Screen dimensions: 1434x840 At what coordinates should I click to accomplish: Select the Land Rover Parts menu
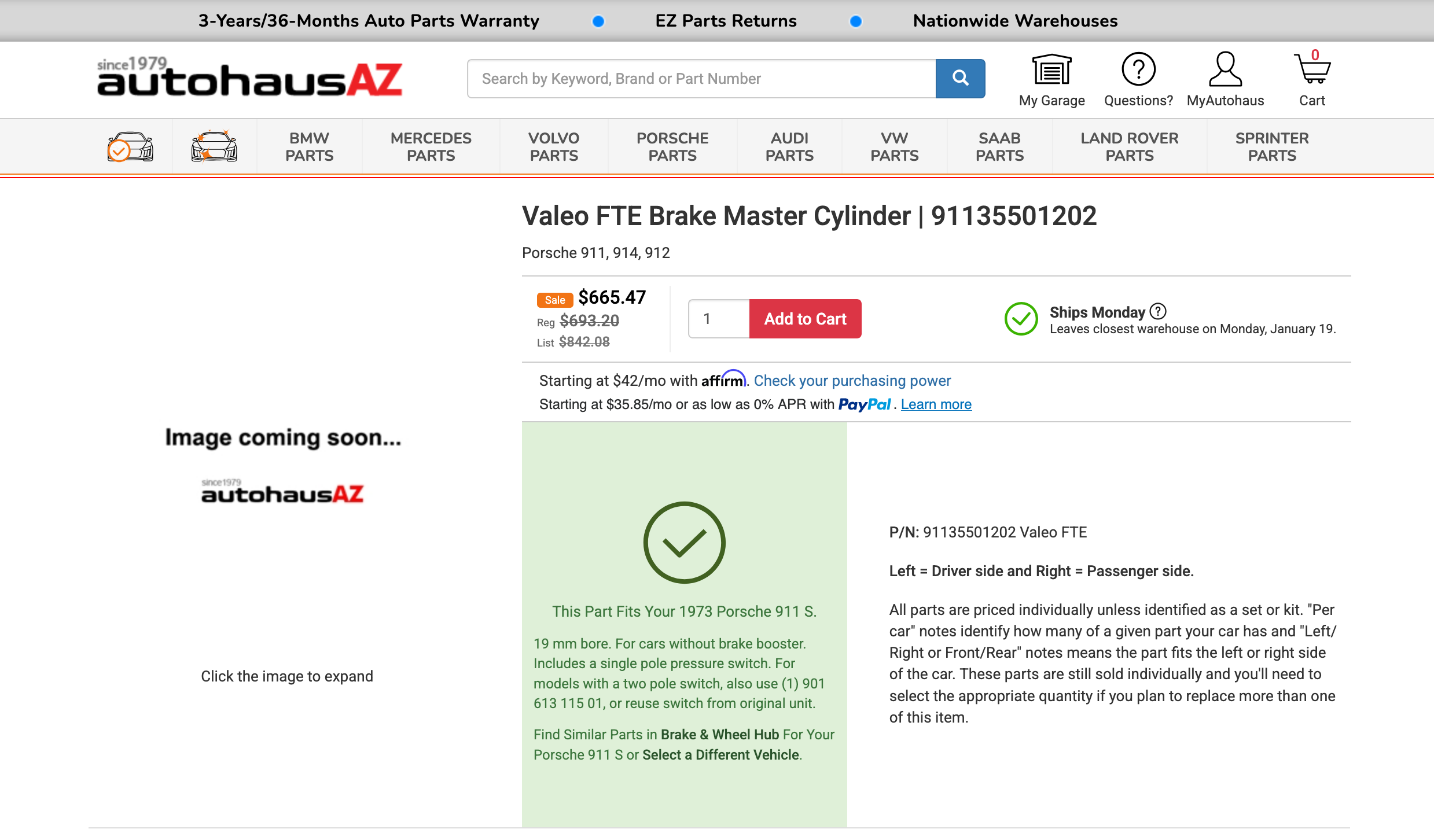point(1129,146)
